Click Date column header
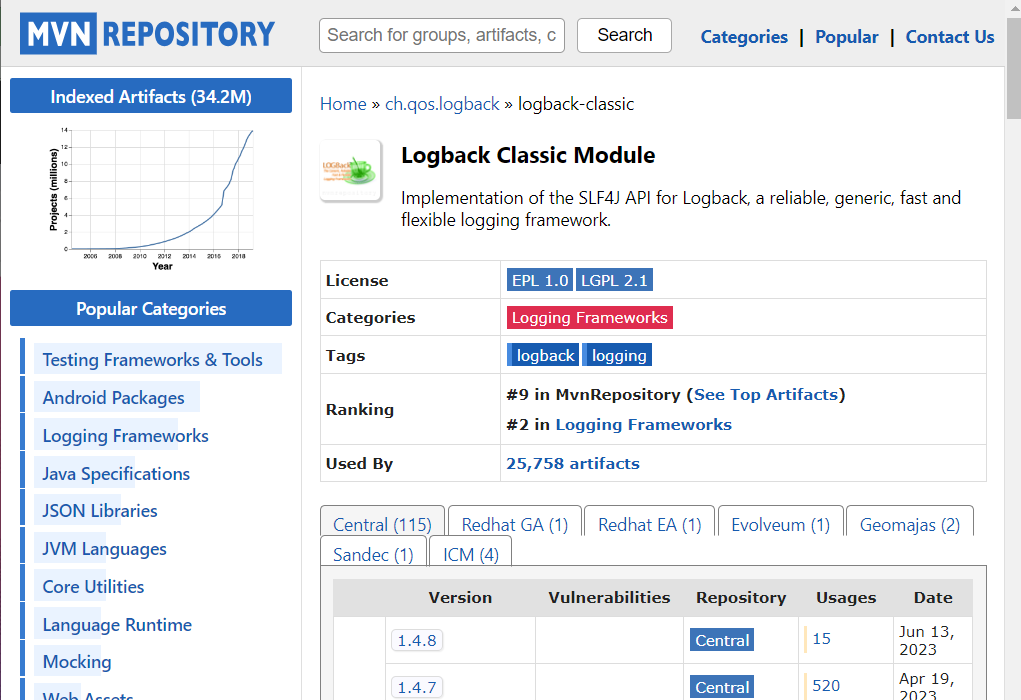Viewport: 1021px width, 700px height. pyautogui.click(x=932, y=597)
